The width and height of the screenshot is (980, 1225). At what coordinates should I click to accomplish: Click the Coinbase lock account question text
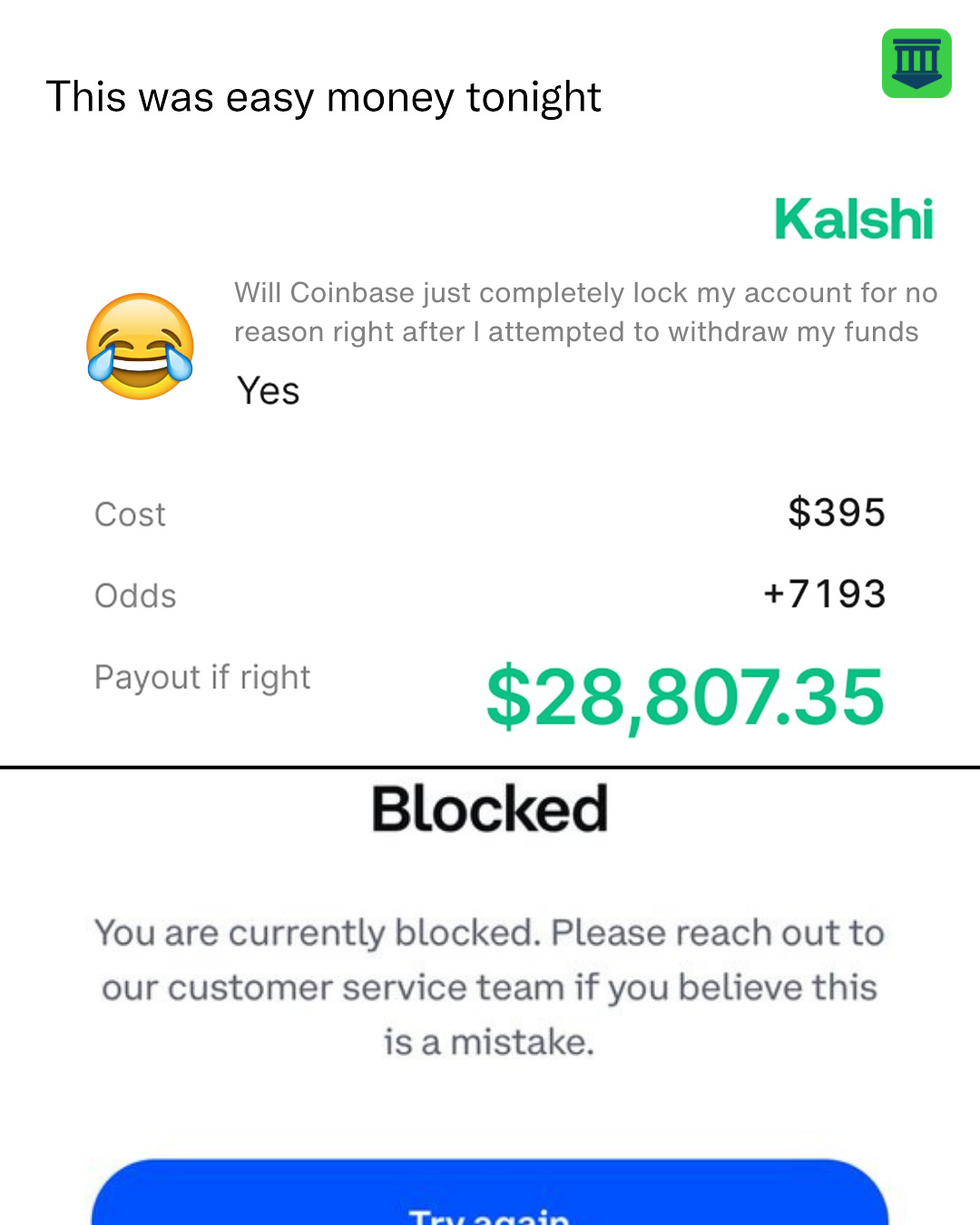click(586, 312)
